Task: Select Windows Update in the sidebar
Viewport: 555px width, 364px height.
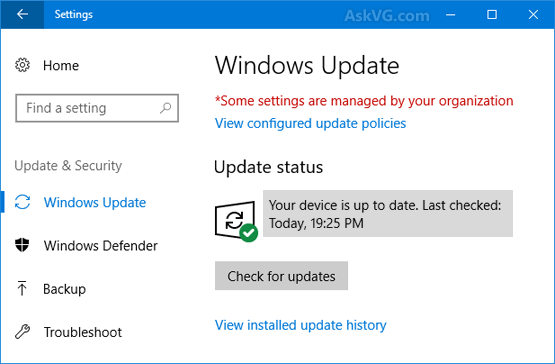Action: [x=95, y=203]
